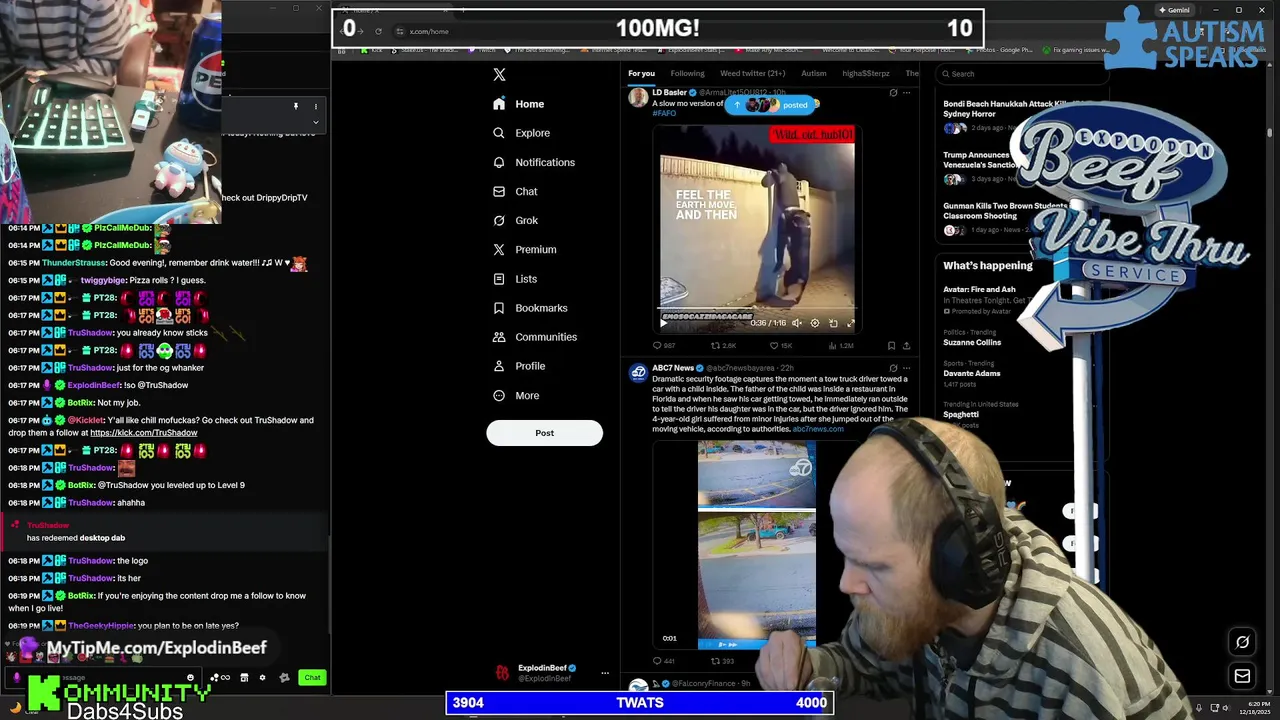Screen dimensions: 1280x720
Task: Click the green Chat send button
Action: [x=312, y=678]
